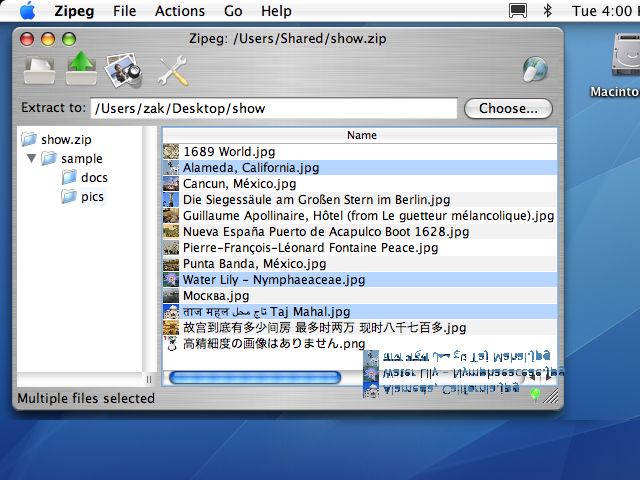Click the open archive toolbar icon
This screenshot has height=480, width=640.
[39, 71]
